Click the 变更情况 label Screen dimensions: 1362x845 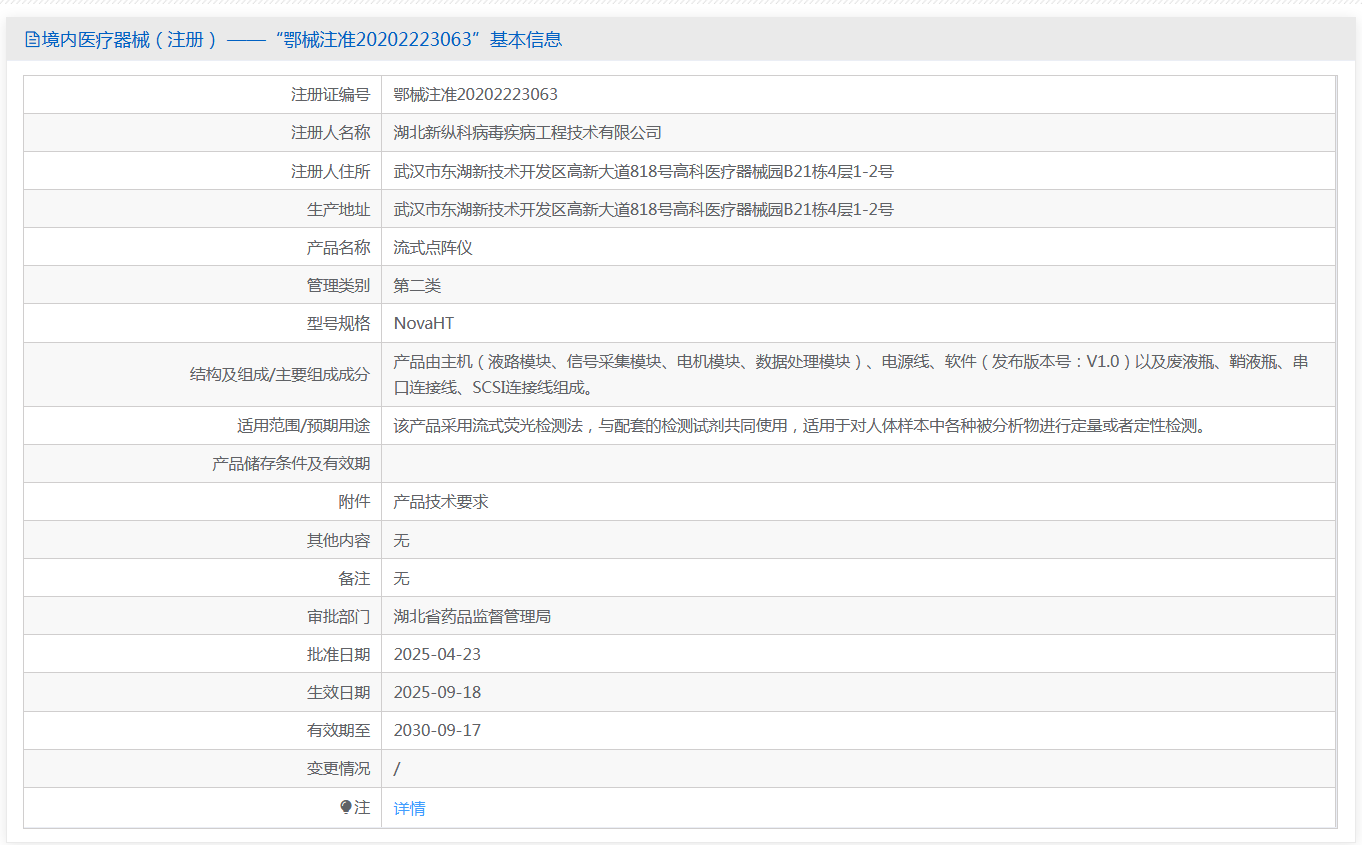click(339, 768)
